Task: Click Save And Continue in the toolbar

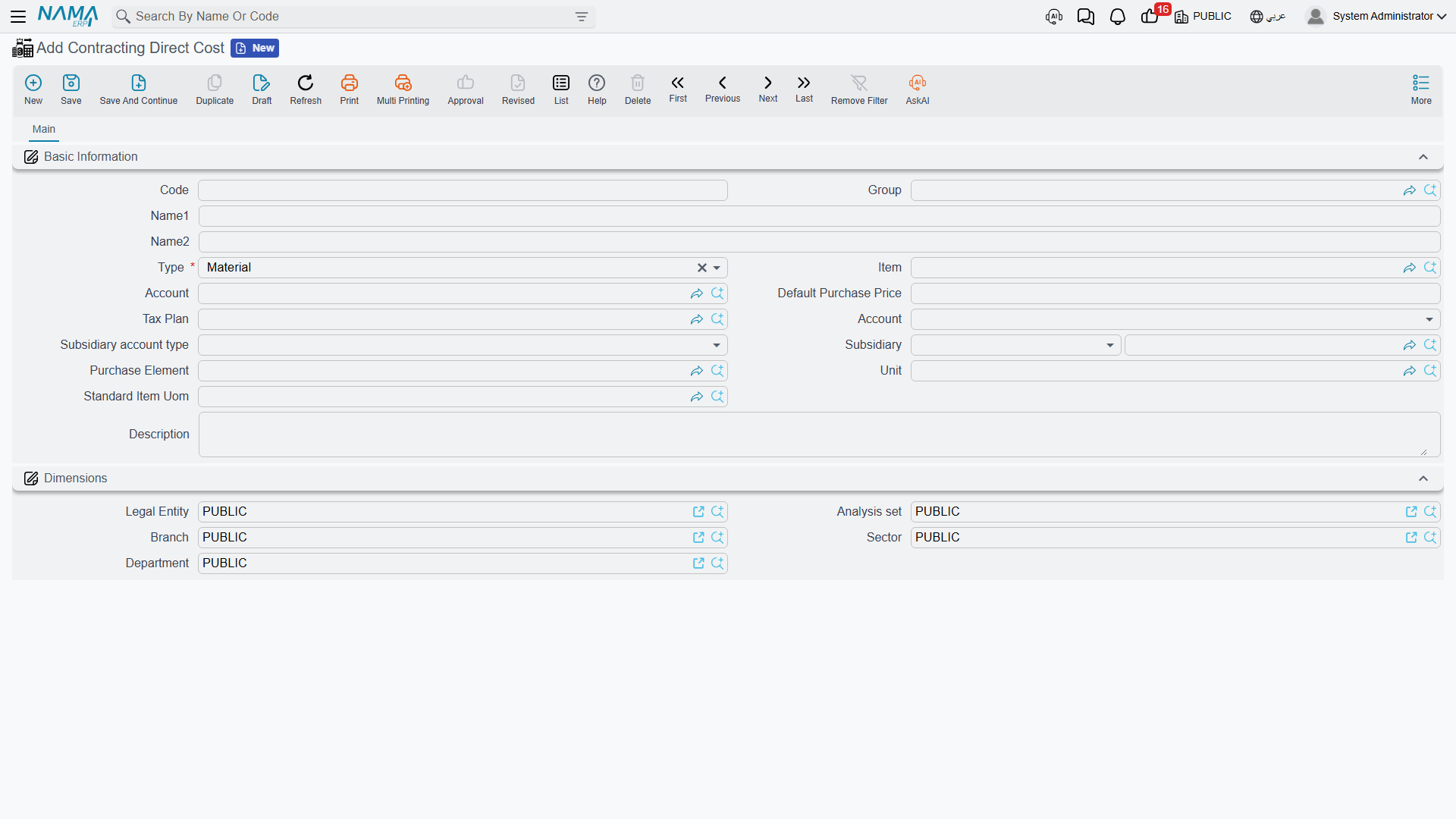Action: point(139,89)
